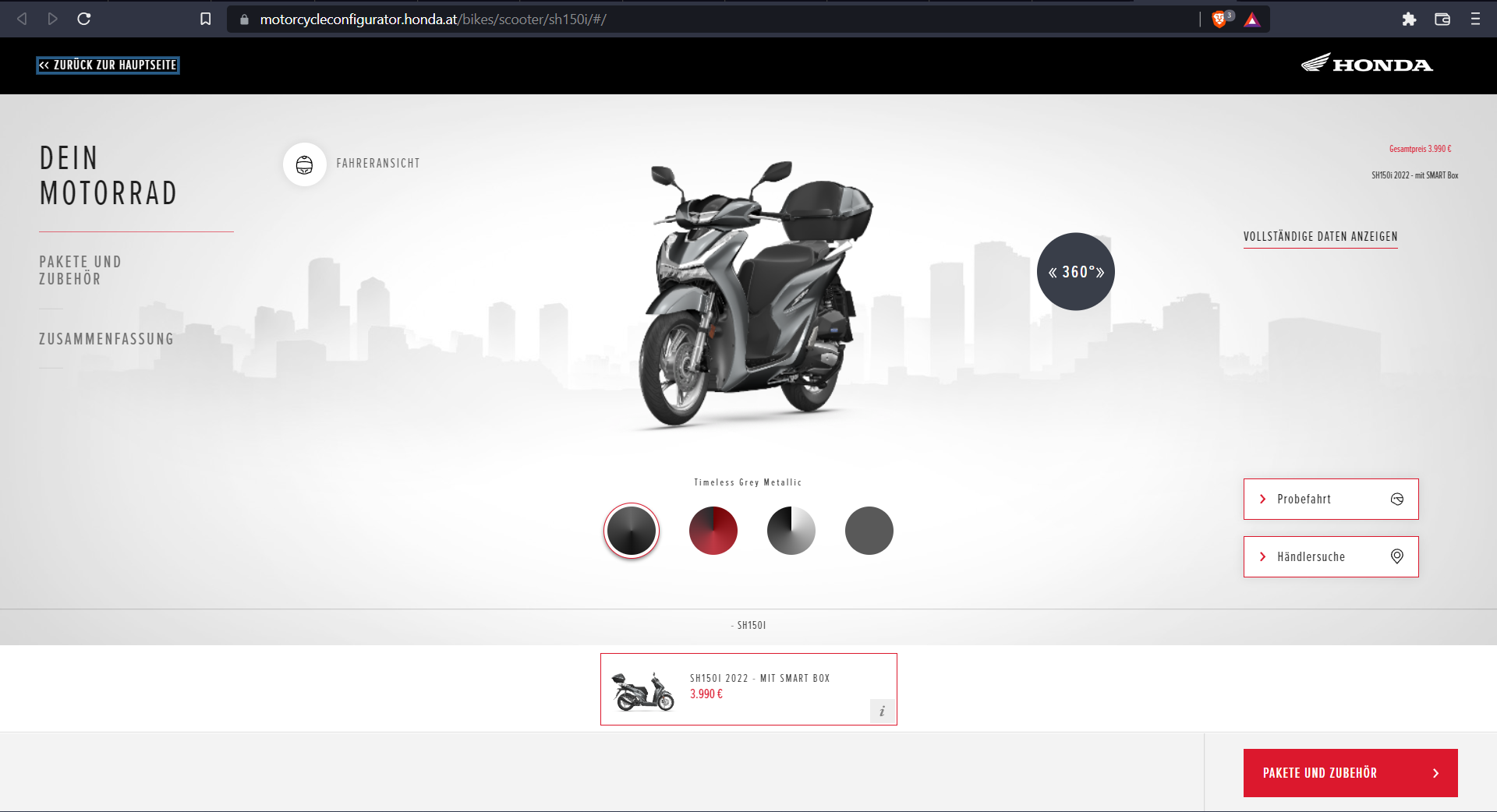The image size is (1497, 812).
Task: Open the browser extensions puzzle icon
Action: [1409, 19]
